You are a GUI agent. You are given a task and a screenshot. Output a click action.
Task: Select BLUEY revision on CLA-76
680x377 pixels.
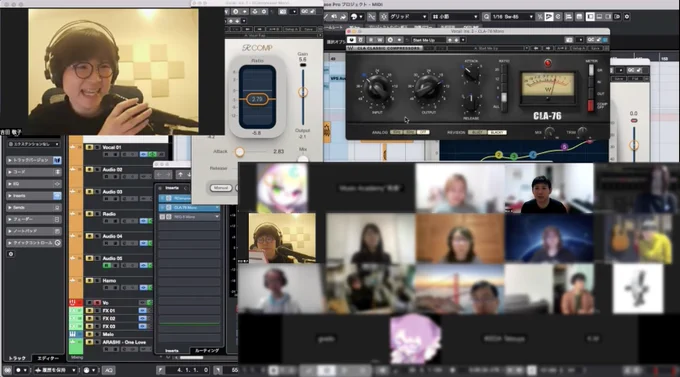[x=477, y=132]
